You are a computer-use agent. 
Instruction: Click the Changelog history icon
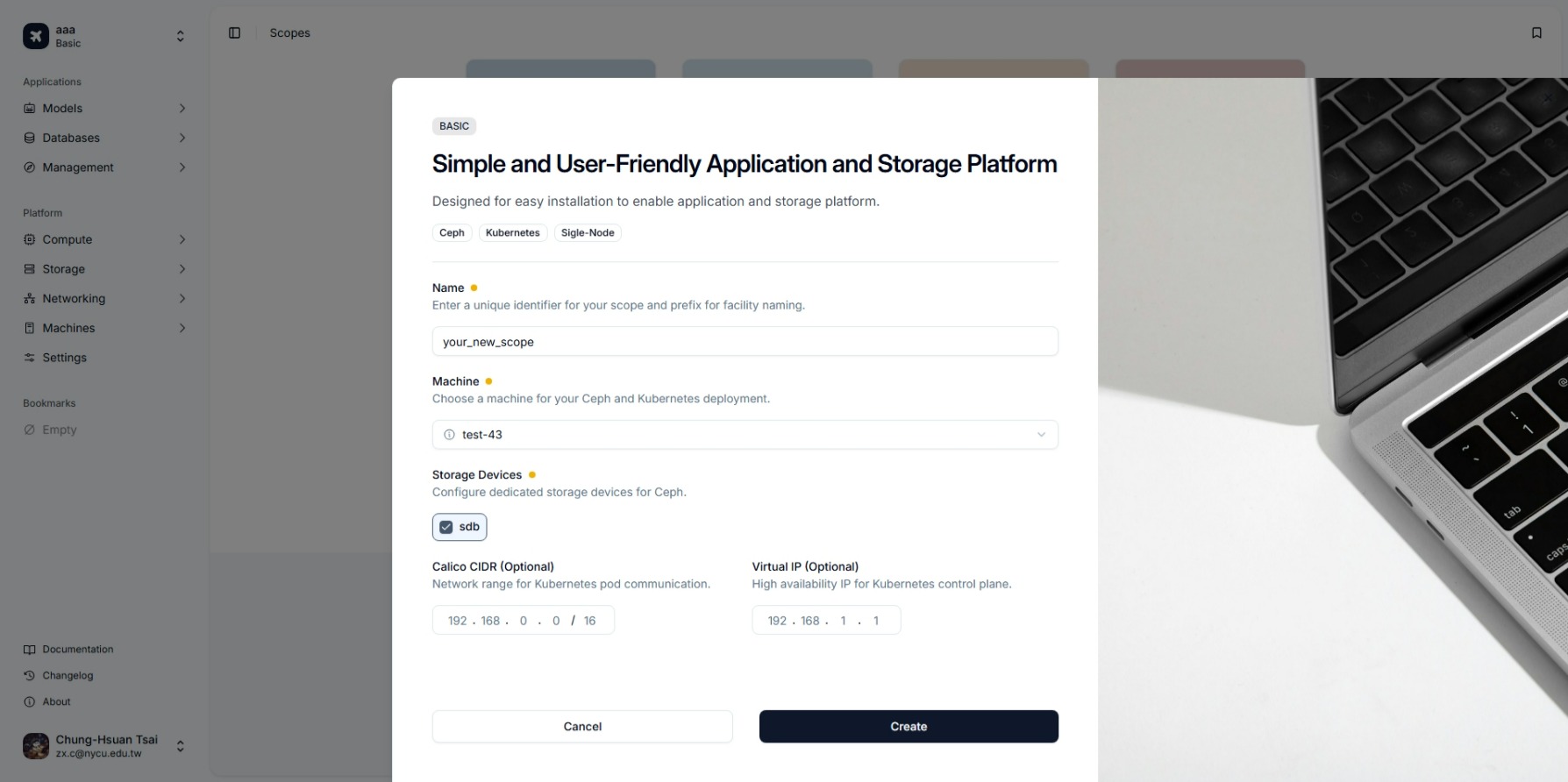click(x=30, y=676)
